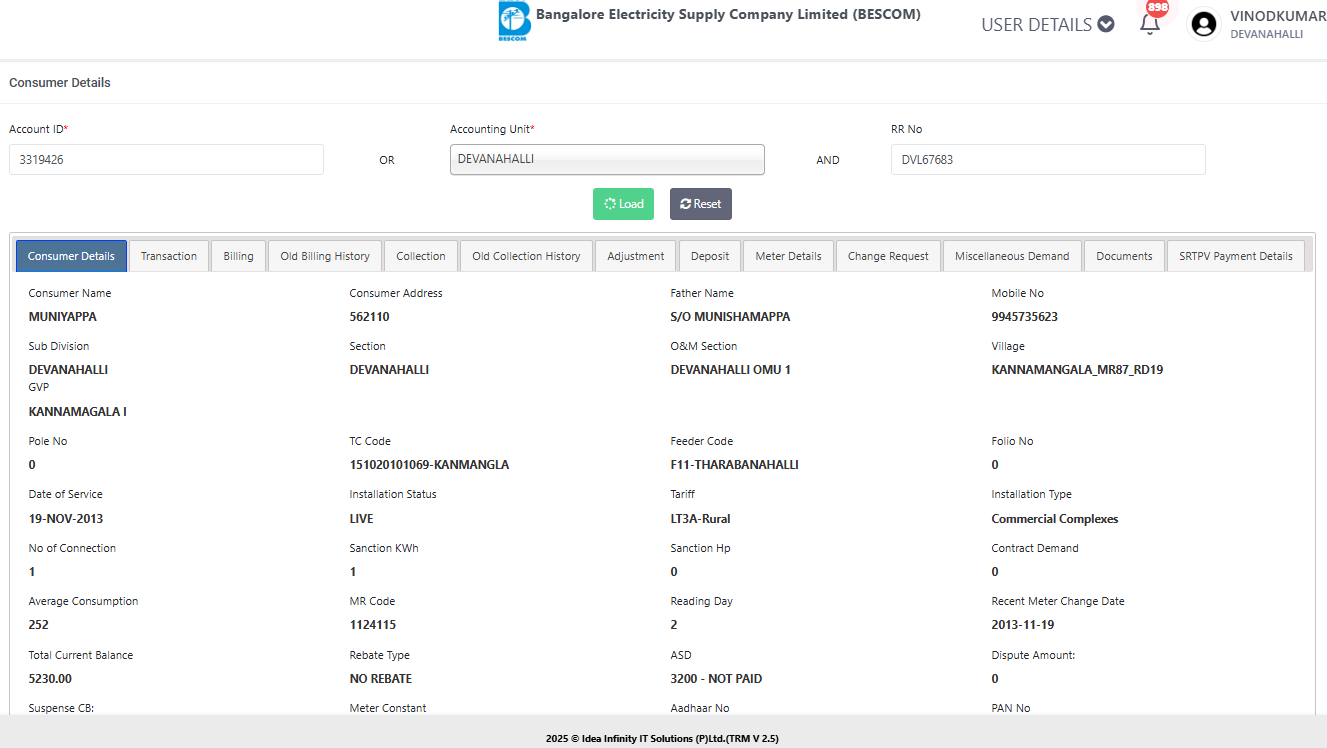The height and width of the screenshot is (748, 1327).
Task: Focus the RR No input field
Action: (1047, 159)
